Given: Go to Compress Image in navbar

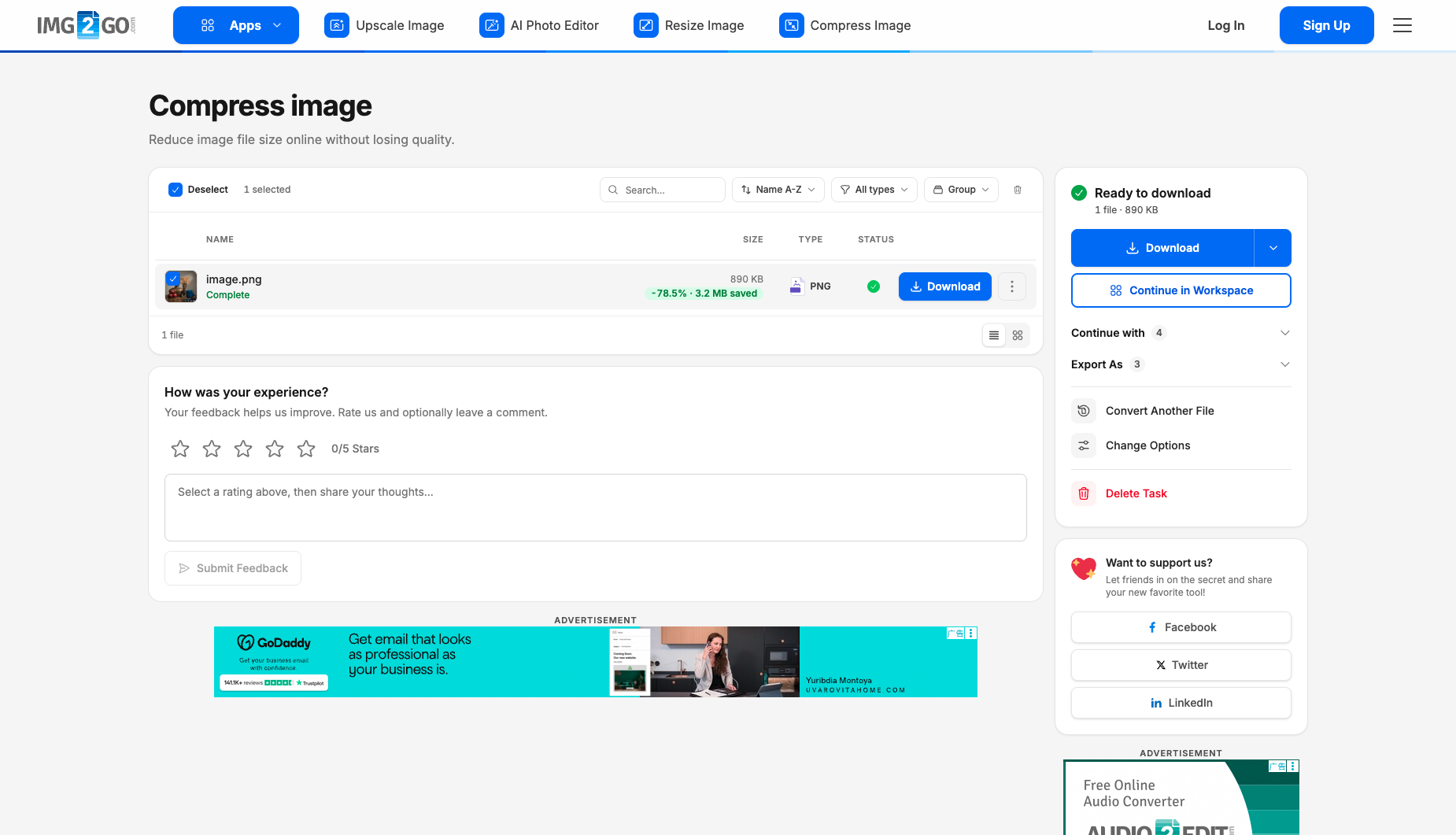Looking at the screenshot, I should click(x=845, y=25).
